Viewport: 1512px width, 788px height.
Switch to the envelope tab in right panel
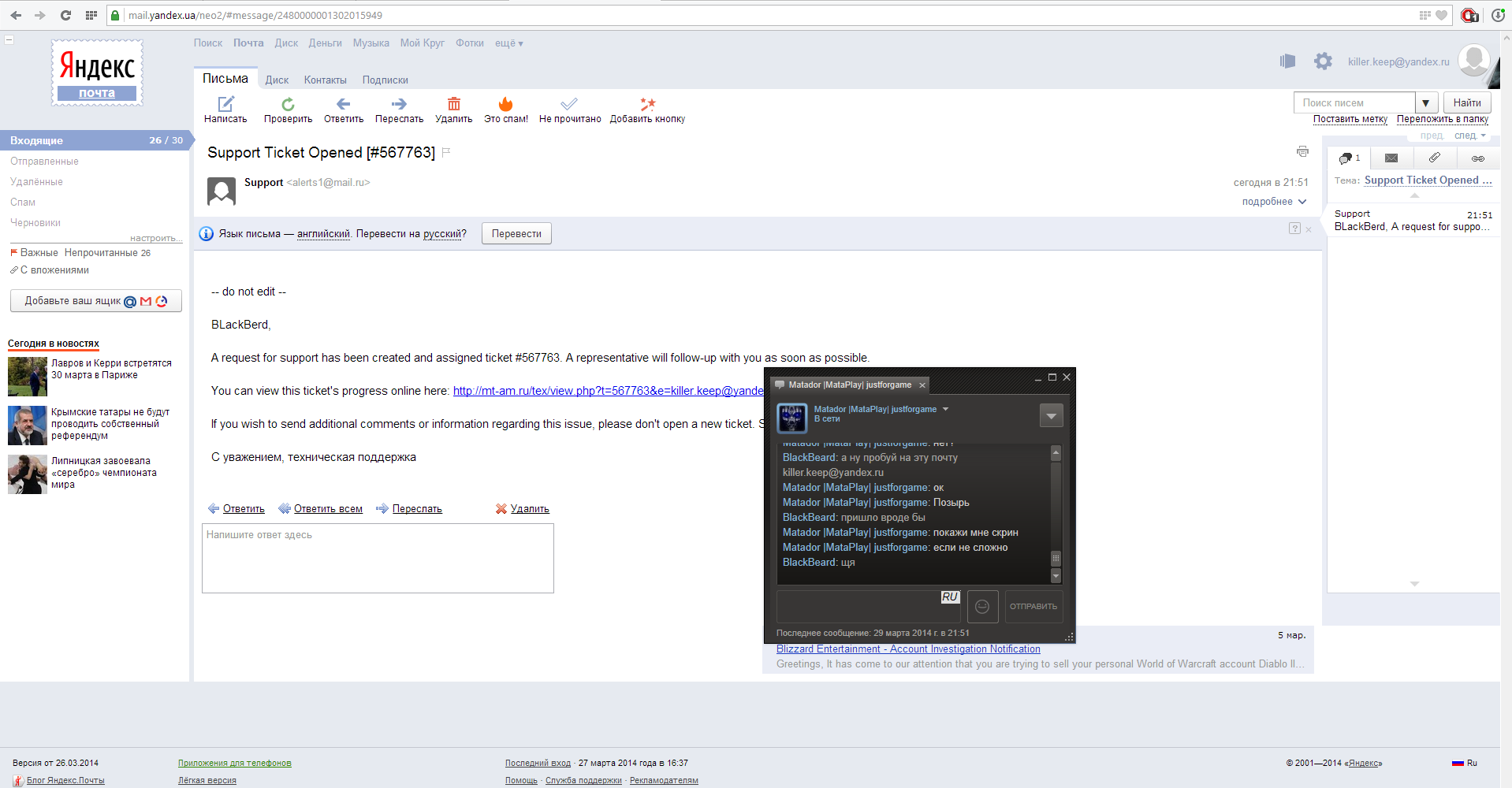[1391, 158]
